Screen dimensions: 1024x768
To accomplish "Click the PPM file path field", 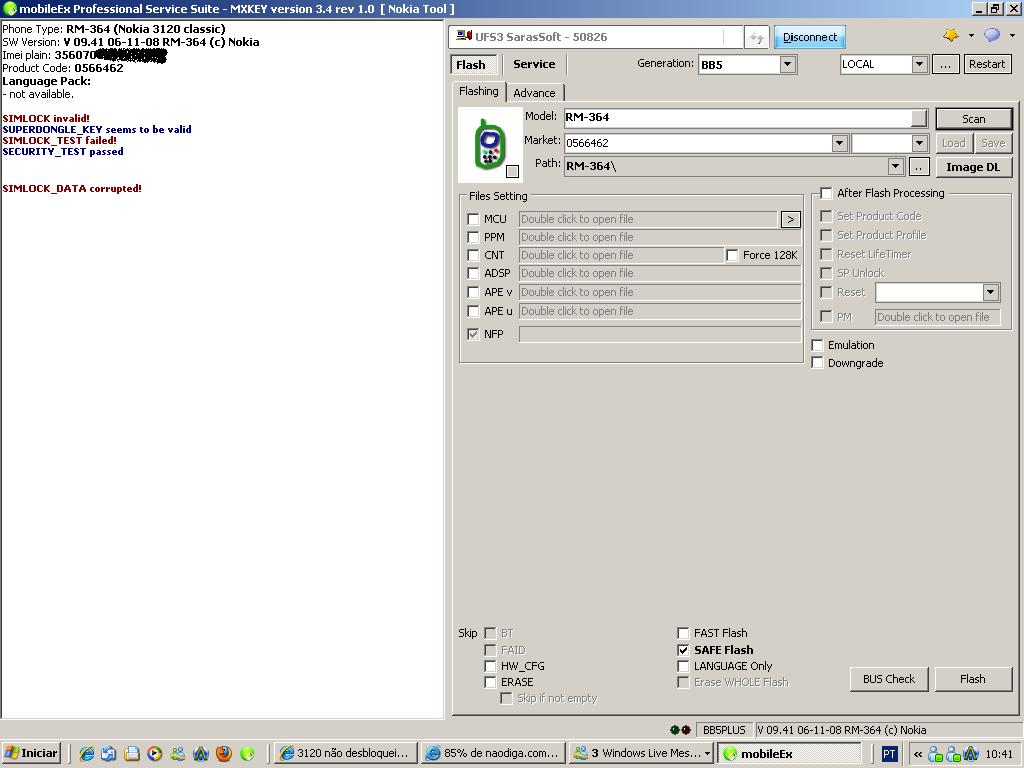I will point(660,237).
